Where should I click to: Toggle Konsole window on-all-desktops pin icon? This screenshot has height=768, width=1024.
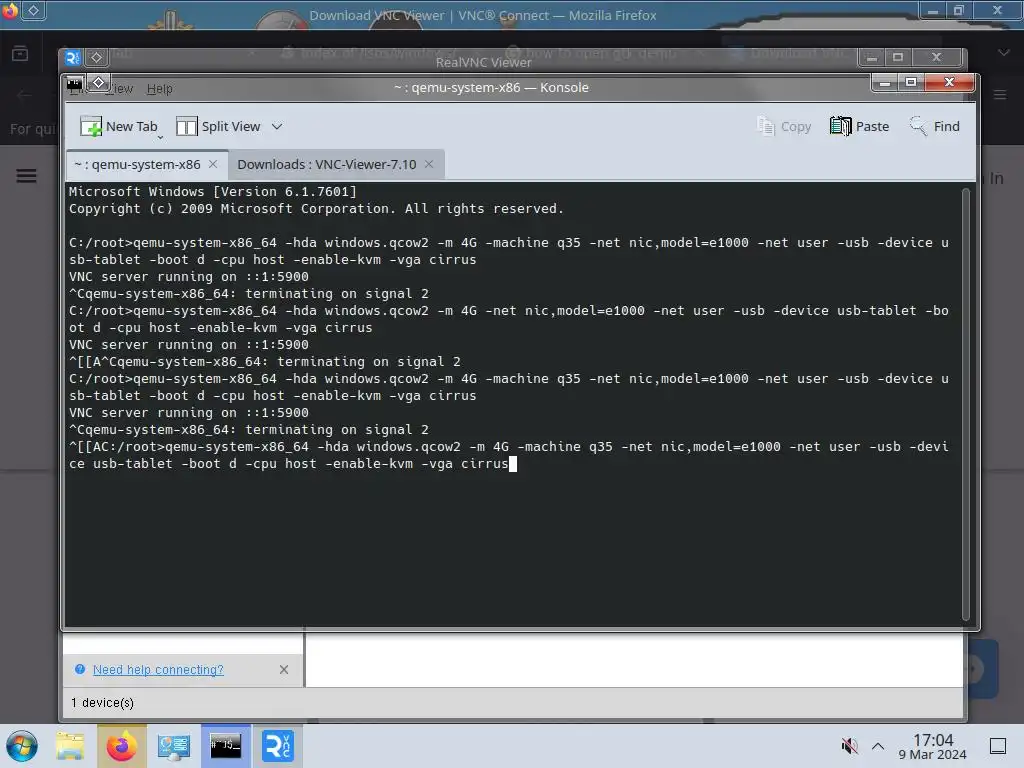click(99, 83)
